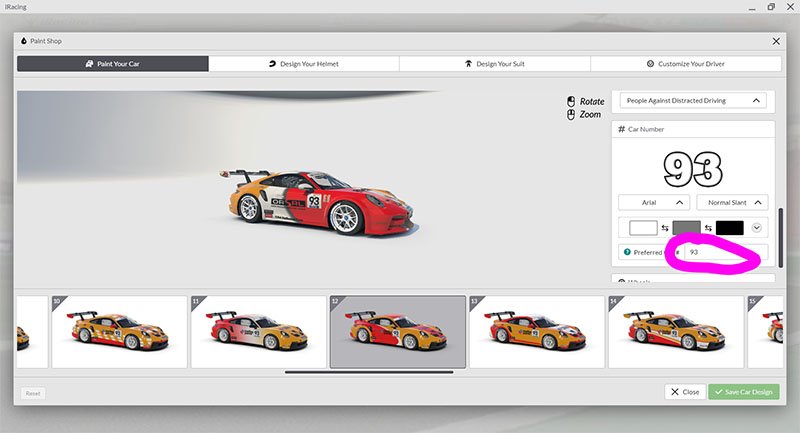Open the People Against Distracted Driving dropdown
Screen dimensions: 800x433
[692, 100]
